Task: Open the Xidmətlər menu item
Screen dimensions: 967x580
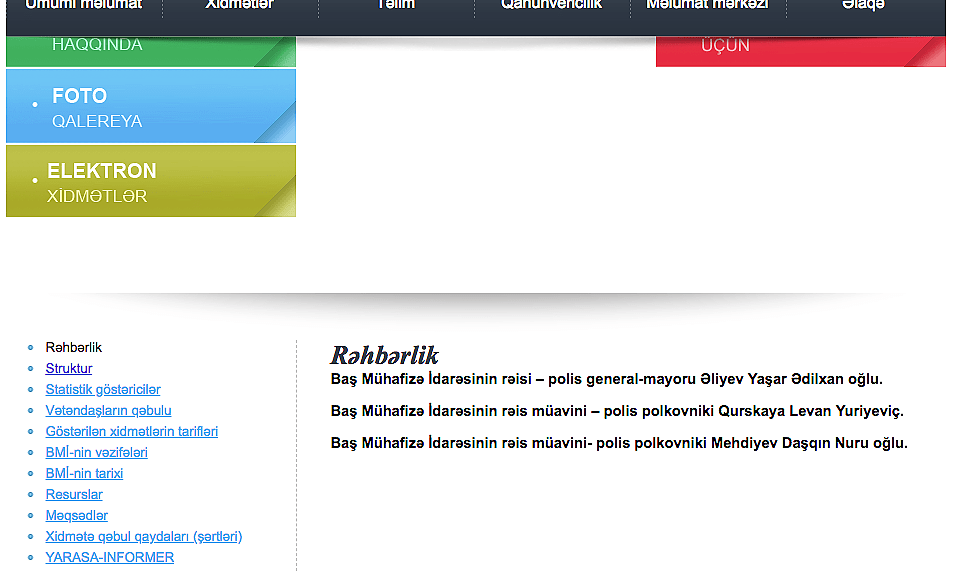Action: [240, 7]
